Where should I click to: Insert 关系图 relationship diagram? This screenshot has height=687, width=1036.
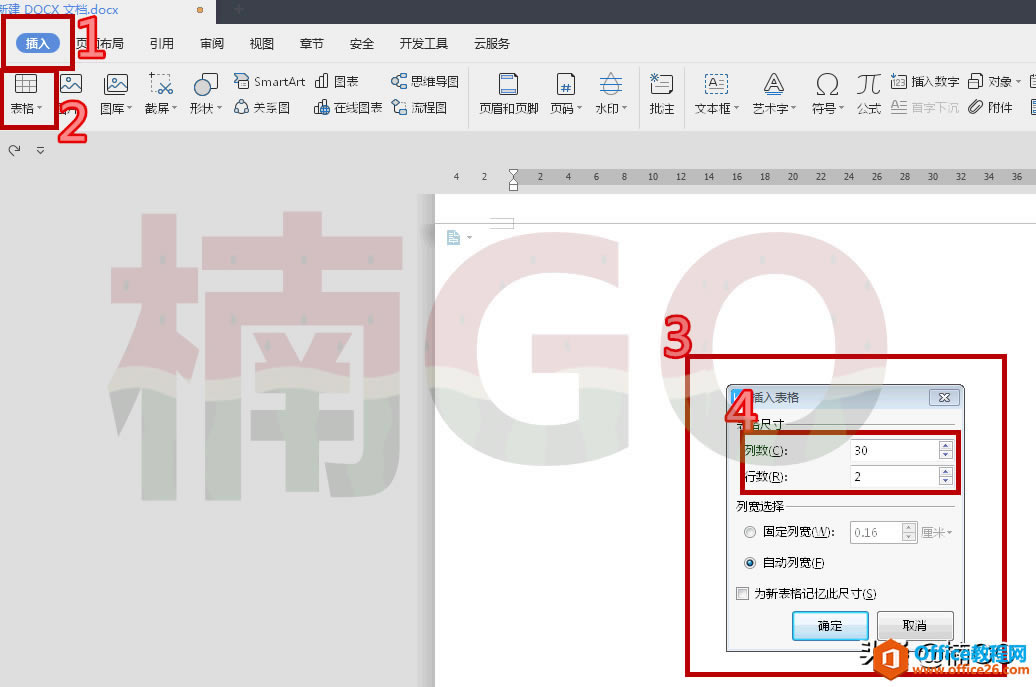[x=262, y=107]
